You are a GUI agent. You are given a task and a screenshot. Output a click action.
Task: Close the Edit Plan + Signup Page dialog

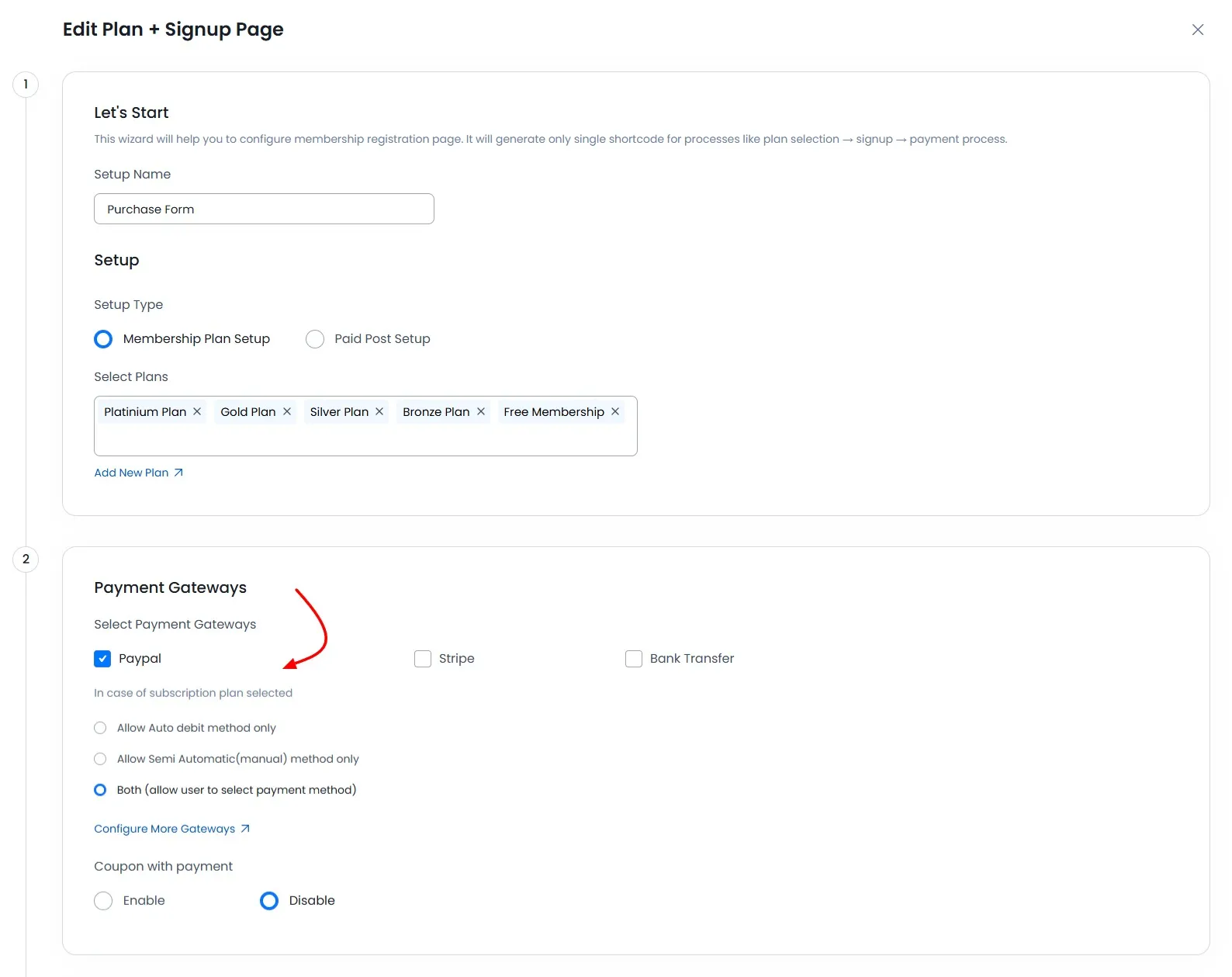pos(1197,29)
